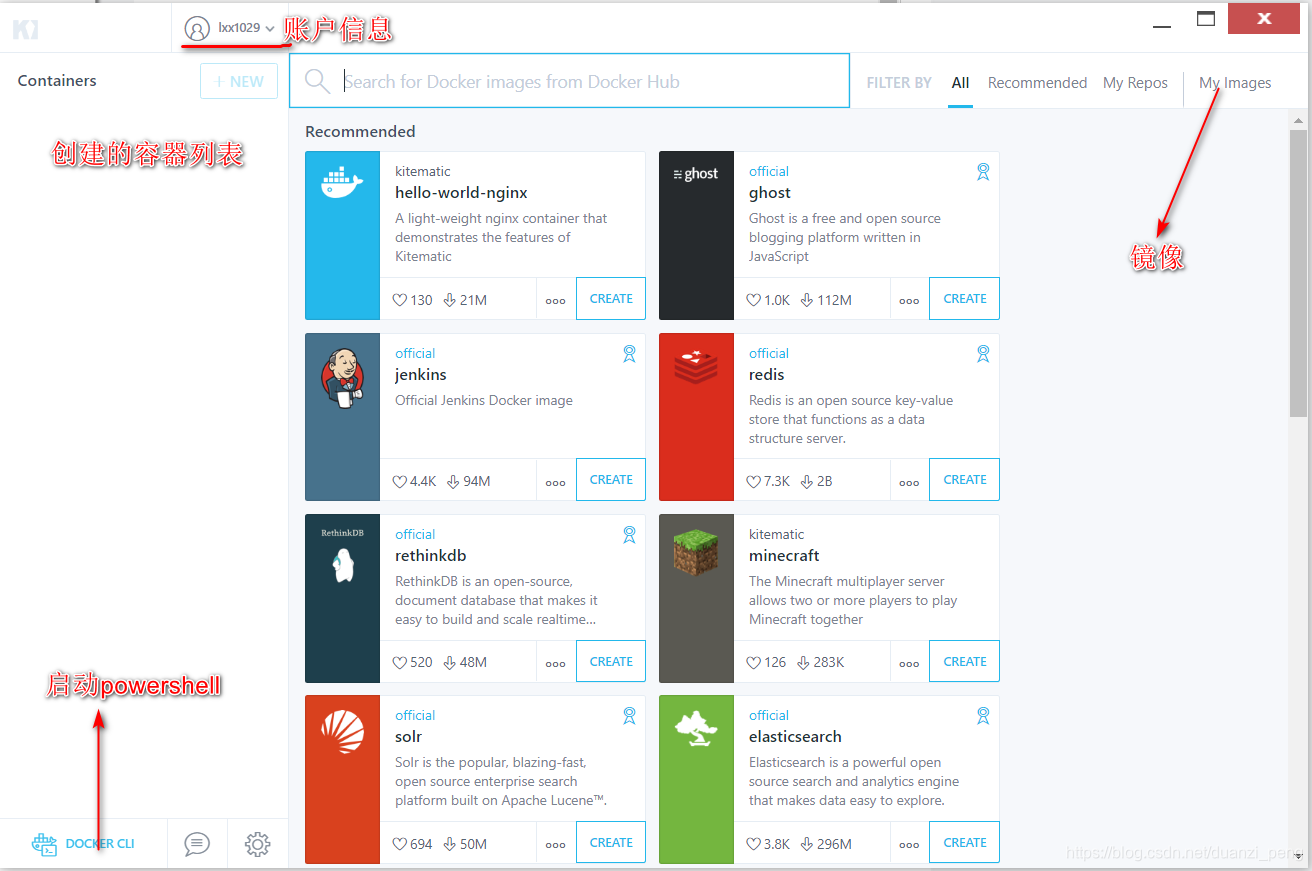The width and height of the screenshot is (1312, 871).
Task: Click the vertical scrollbar thumb
Action: click(x=1298, y=272)
